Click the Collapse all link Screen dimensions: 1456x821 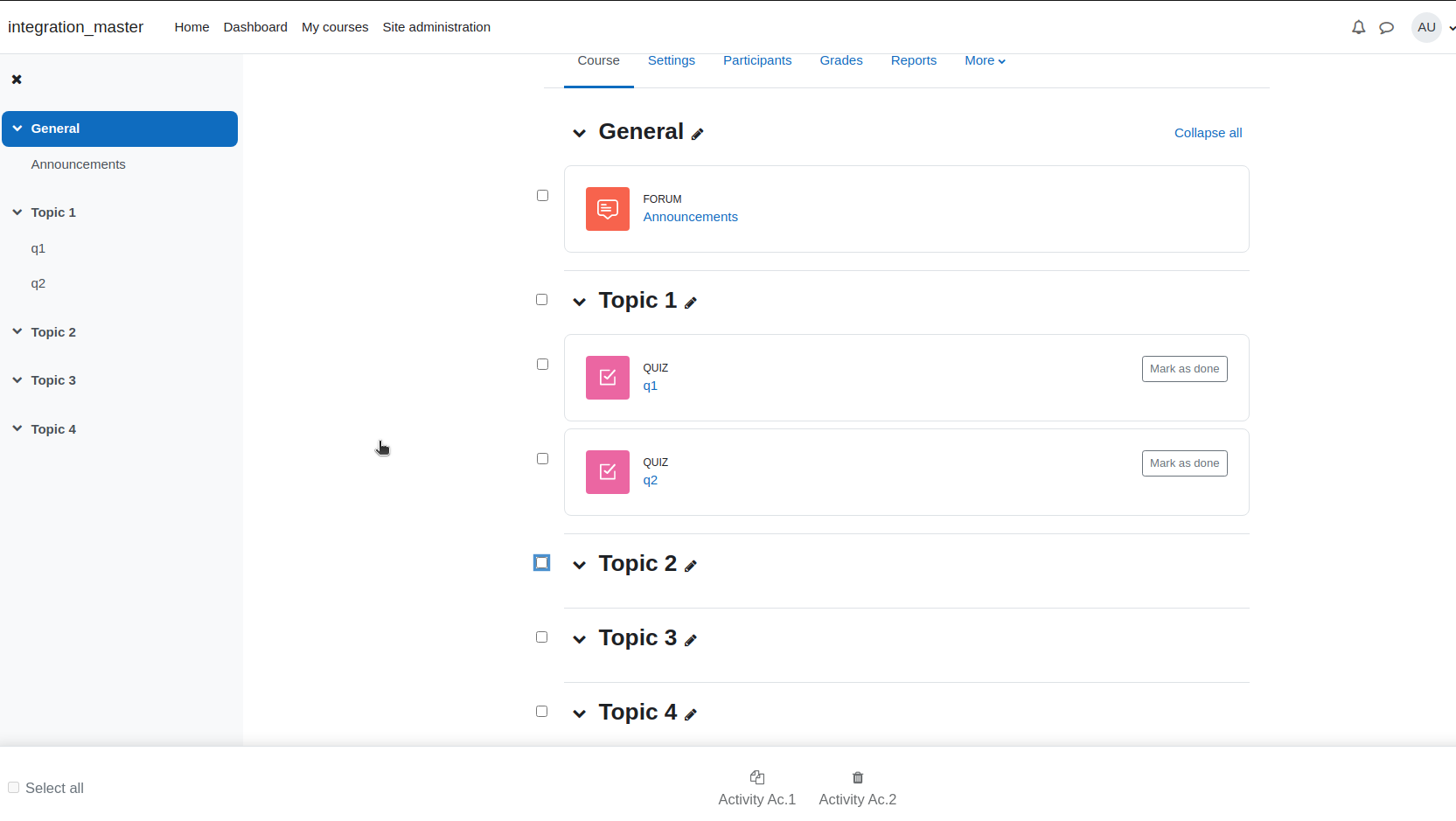pos(1208,133)
